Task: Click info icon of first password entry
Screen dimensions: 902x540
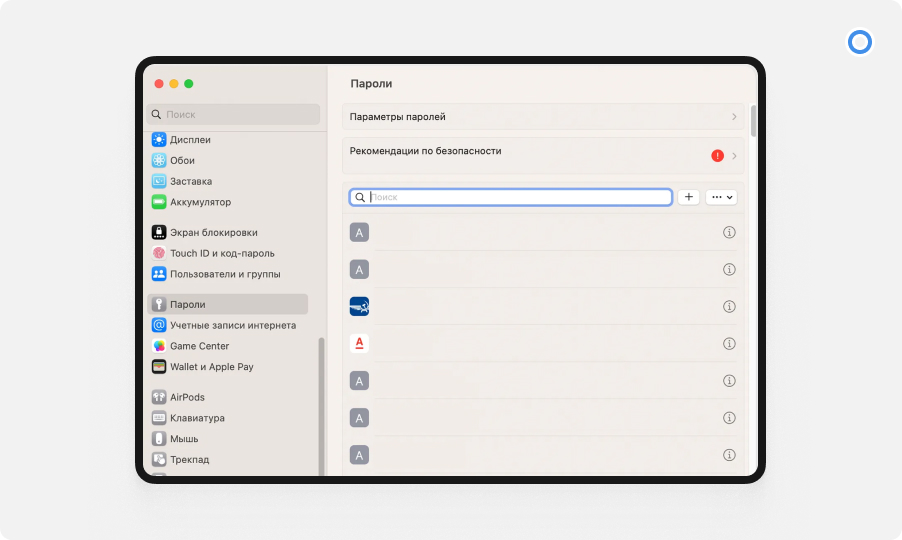Action: pos(729,232)
